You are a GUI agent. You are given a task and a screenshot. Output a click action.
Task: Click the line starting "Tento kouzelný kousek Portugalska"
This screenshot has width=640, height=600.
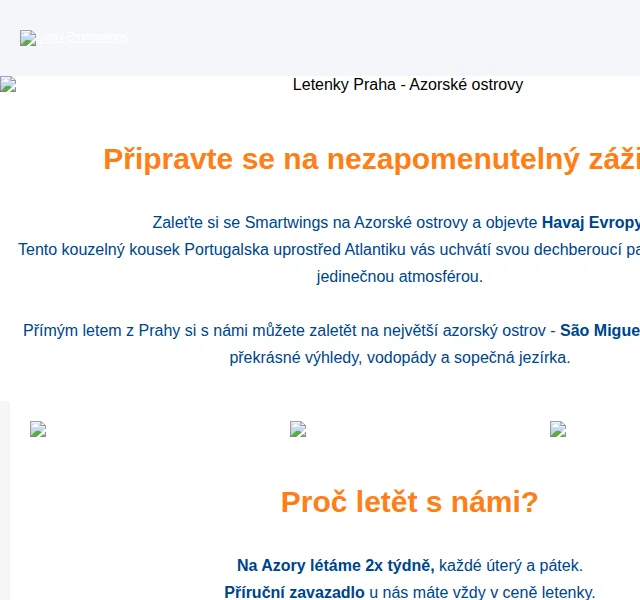pos(329,249)
